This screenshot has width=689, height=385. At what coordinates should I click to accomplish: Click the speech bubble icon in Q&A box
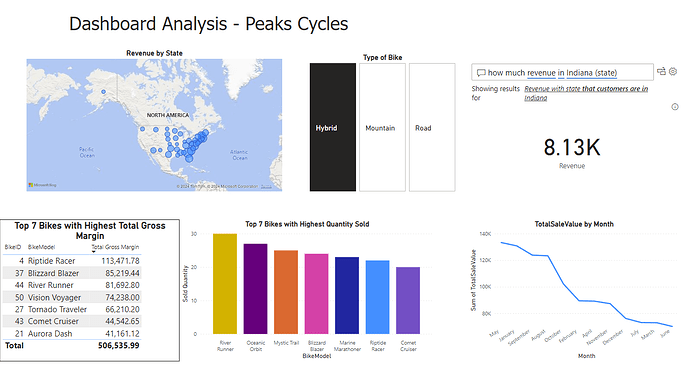click(481, 73)
